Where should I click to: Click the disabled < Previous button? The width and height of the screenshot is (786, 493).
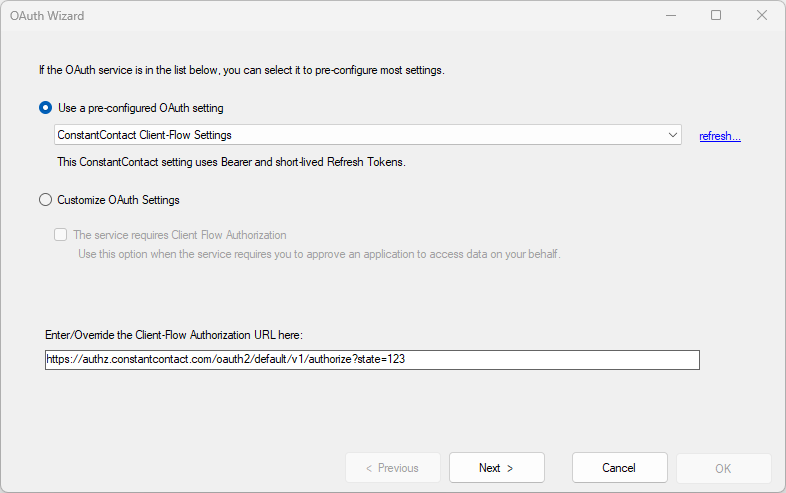point(392,468)
